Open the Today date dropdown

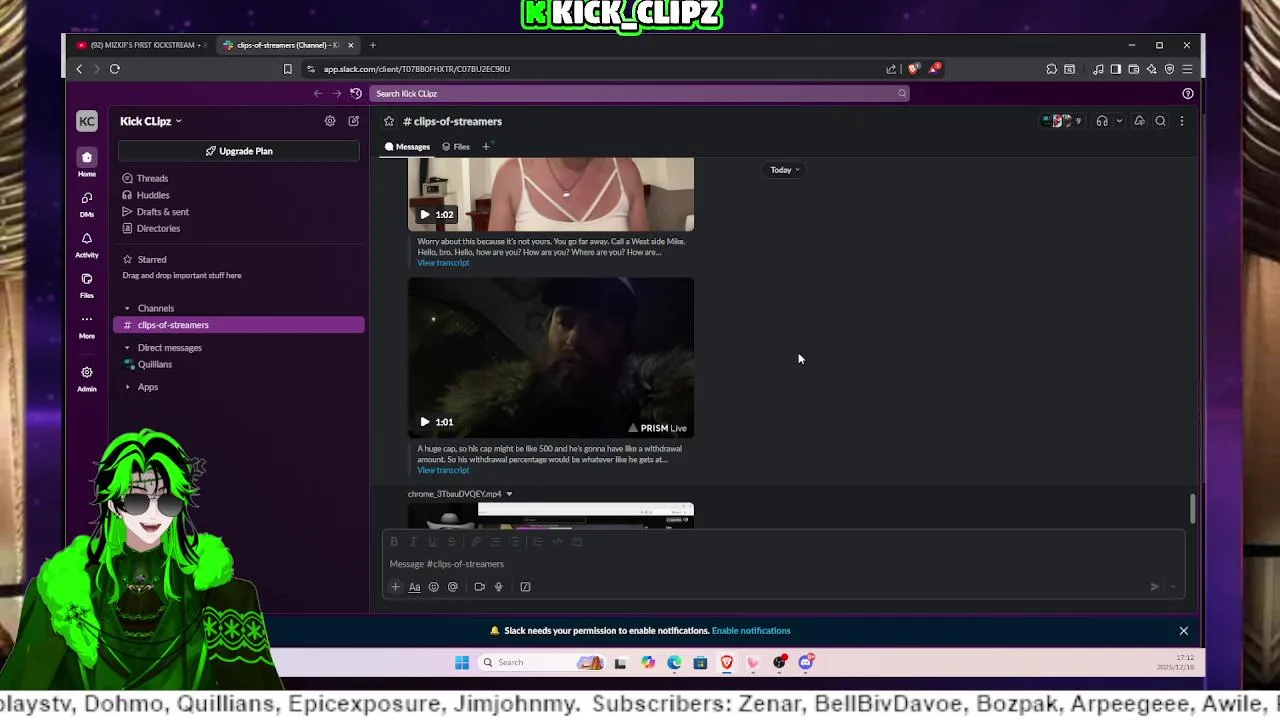tap(785, 170)
